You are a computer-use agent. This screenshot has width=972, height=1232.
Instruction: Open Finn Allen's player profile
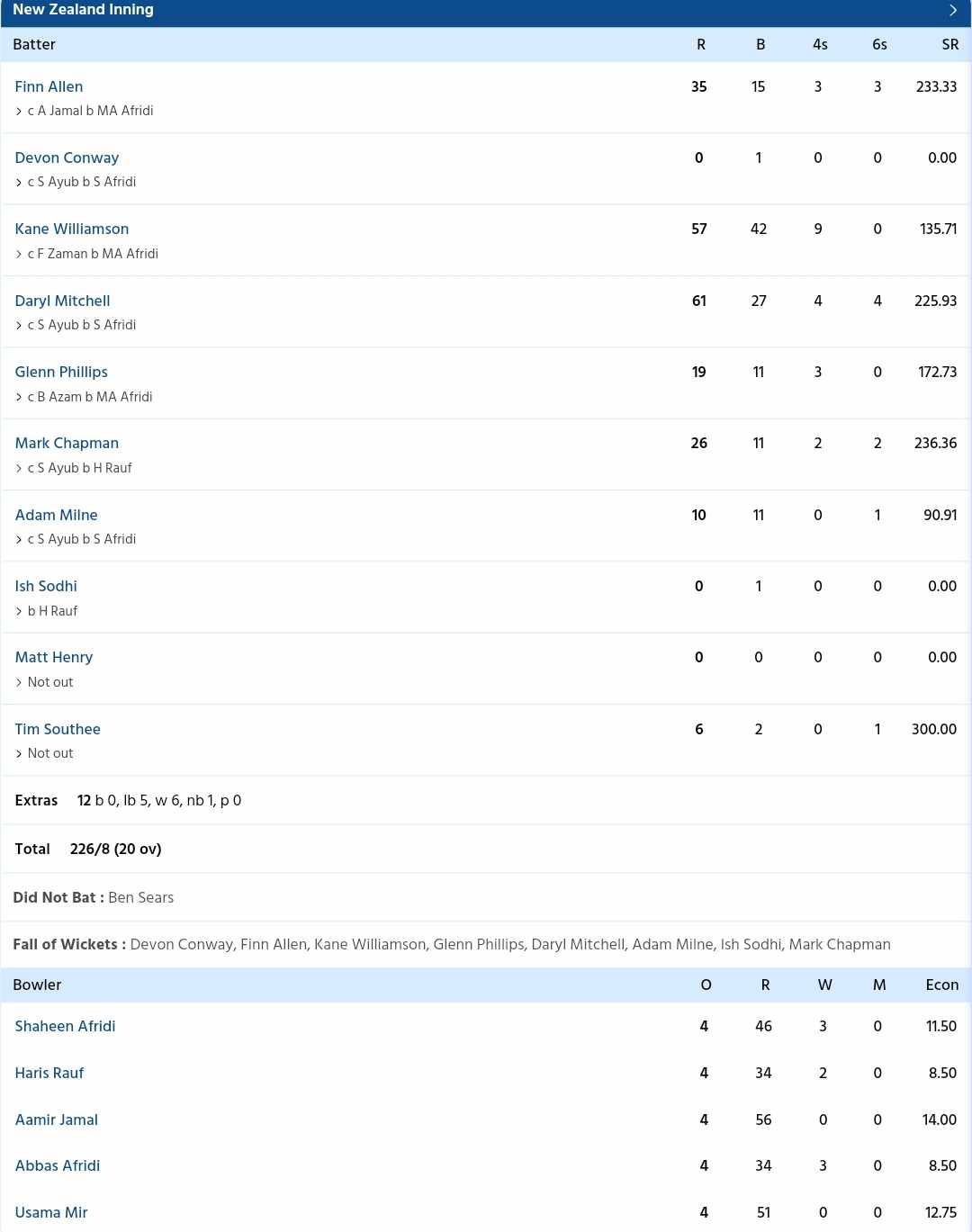(x=49, y=86)
